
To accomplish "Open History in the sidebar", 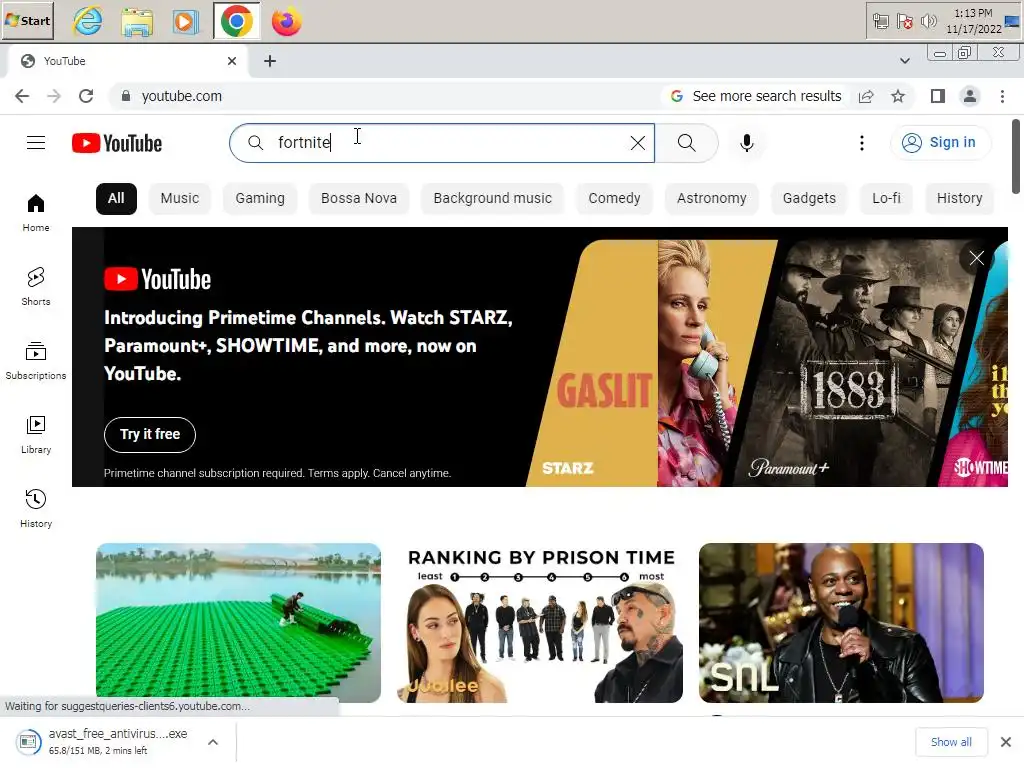I will tap(36, 509).
